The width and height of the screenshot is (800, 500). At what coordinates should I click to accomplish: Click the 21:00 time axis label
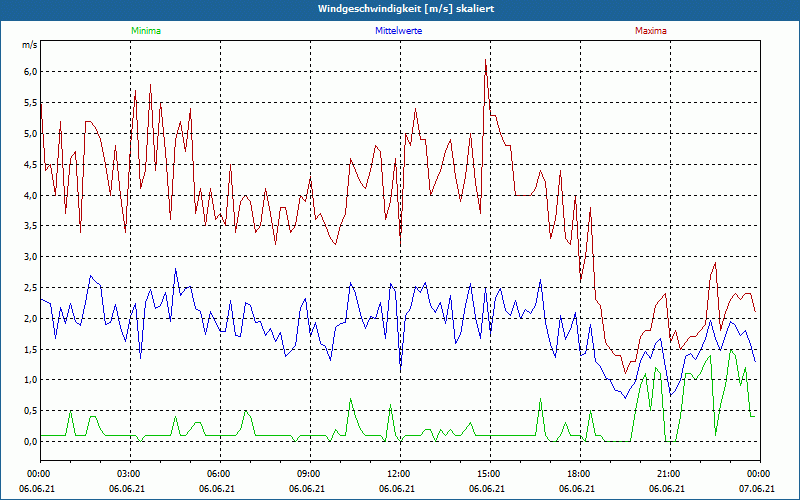tap(669, 474)
